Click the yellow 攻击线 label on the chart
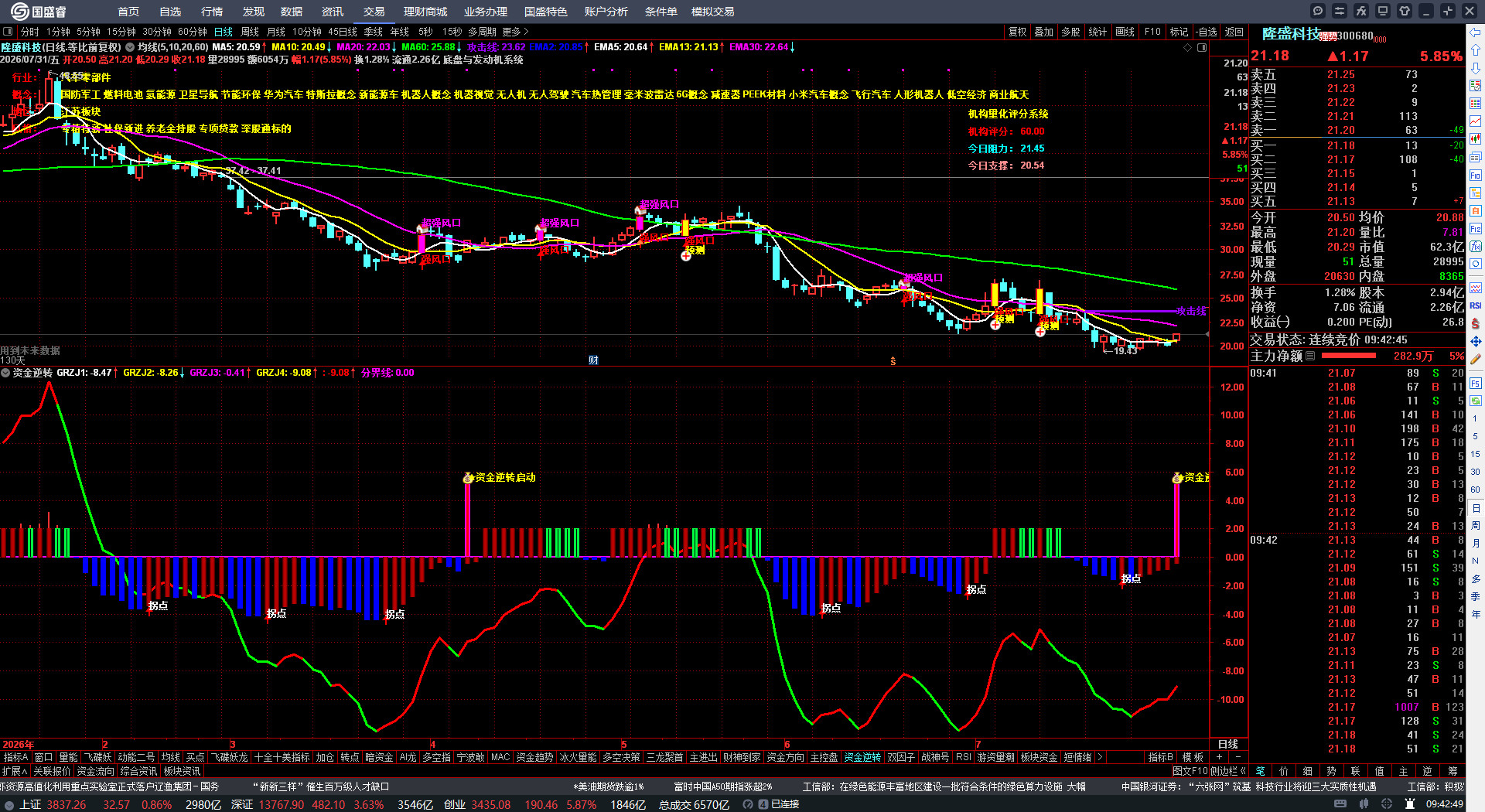1485x812 pixels. [x=1191, y=311]
